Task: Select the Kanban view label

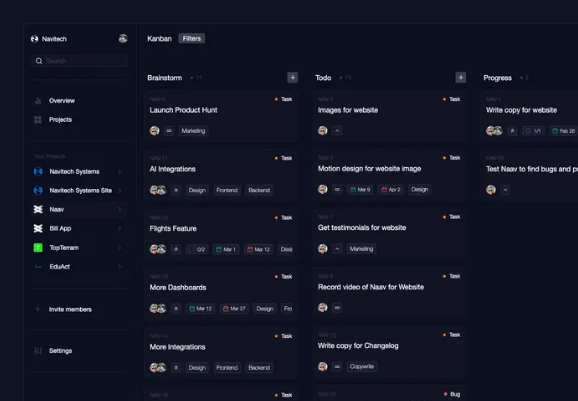Action: click(x=159, y=39)
